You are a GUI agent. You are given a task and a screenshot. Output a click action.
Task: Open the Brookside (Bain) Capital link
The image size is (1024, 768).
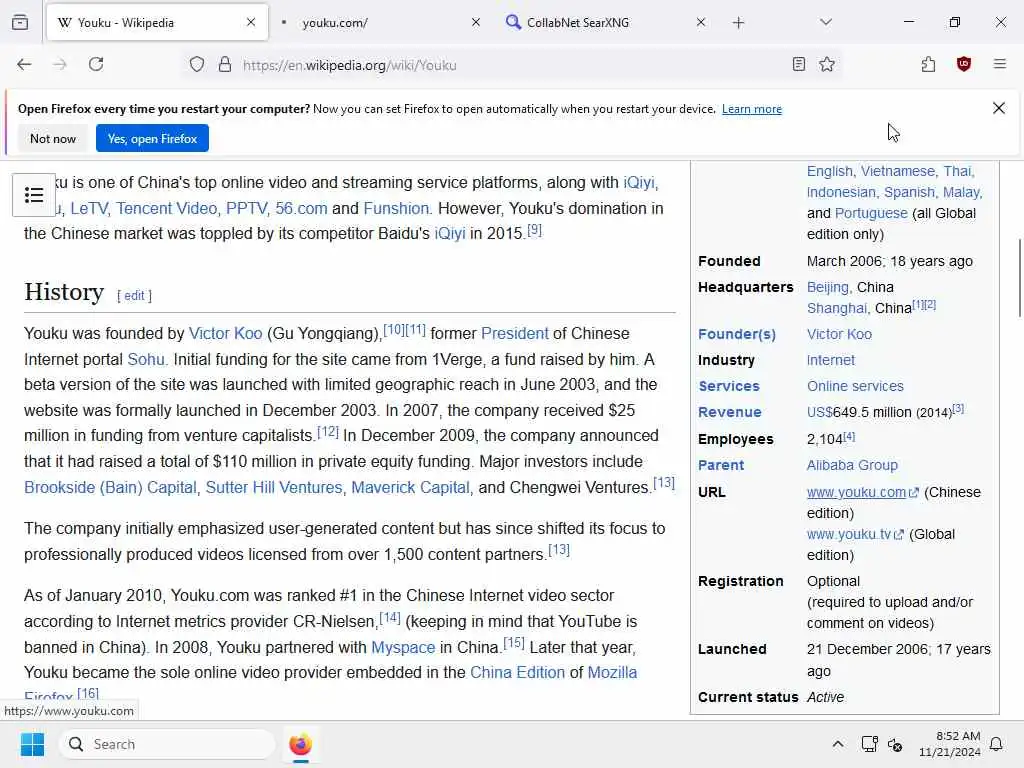[x=110, y=488]
